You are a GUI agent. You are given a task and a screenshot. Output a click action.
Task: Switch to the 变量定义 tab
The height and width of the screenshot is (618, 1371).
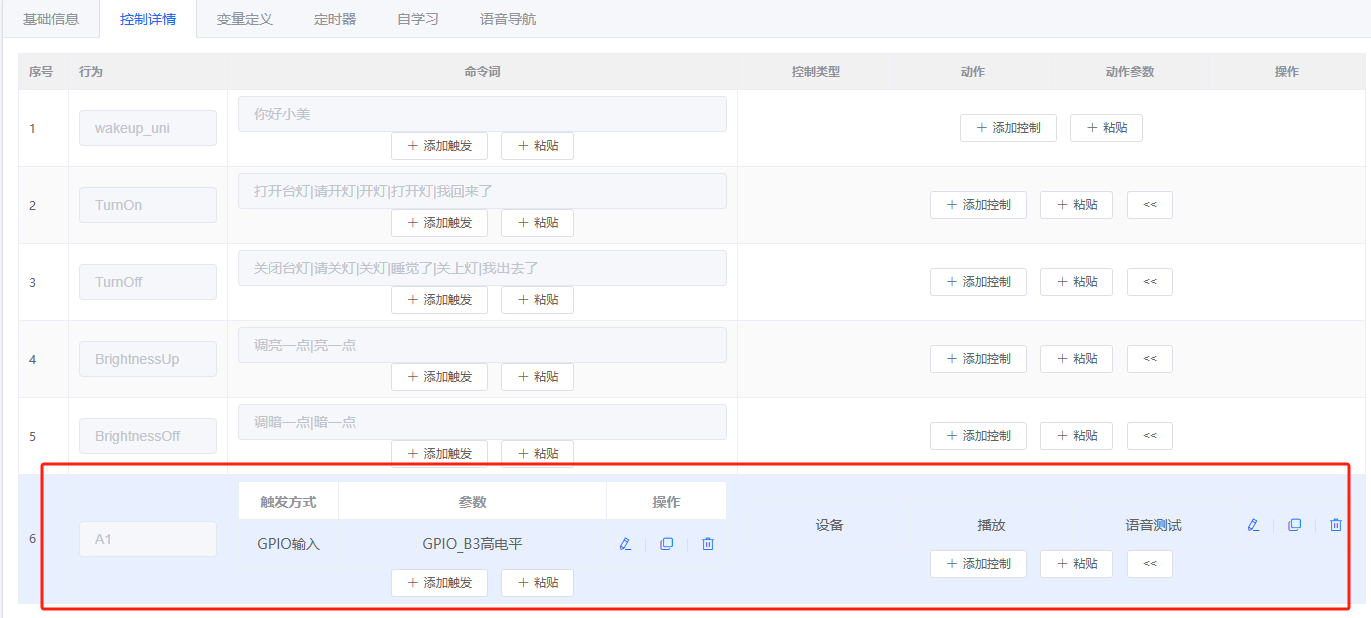point(245,19)
